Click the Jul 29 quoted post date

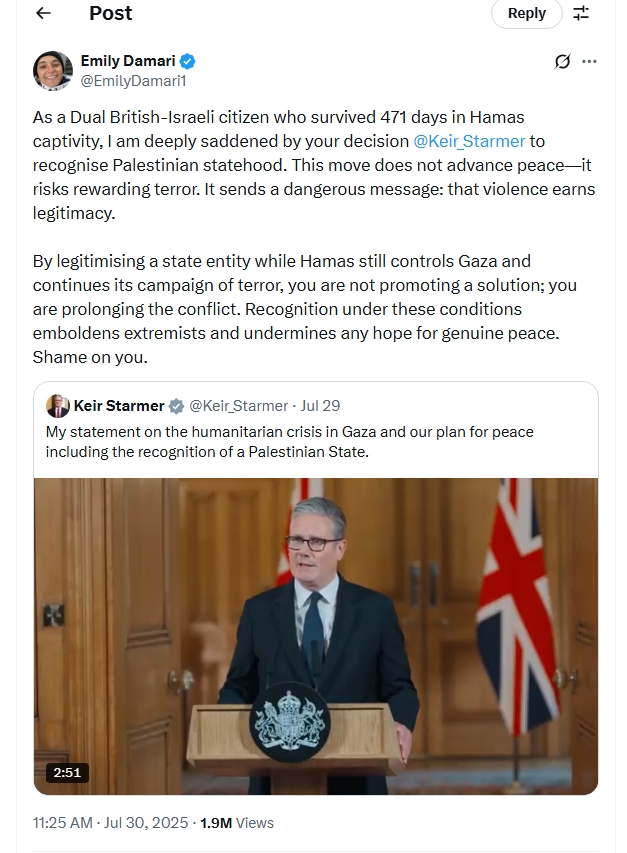click(320, 406)
